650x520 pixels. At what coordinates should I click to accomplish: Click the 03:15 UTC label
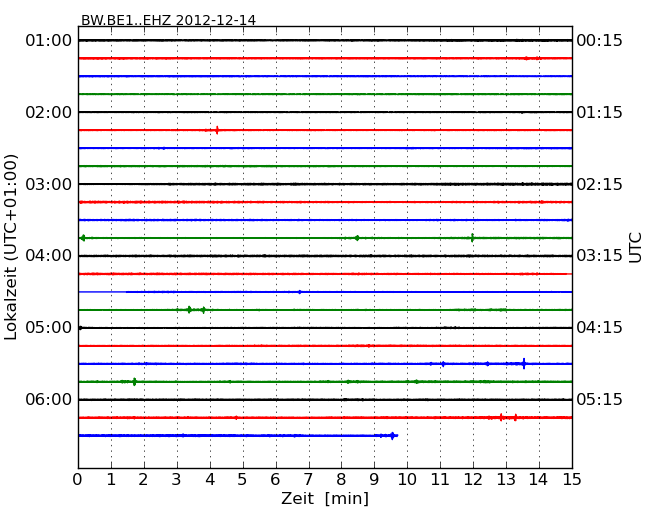(x=599, y=256)
